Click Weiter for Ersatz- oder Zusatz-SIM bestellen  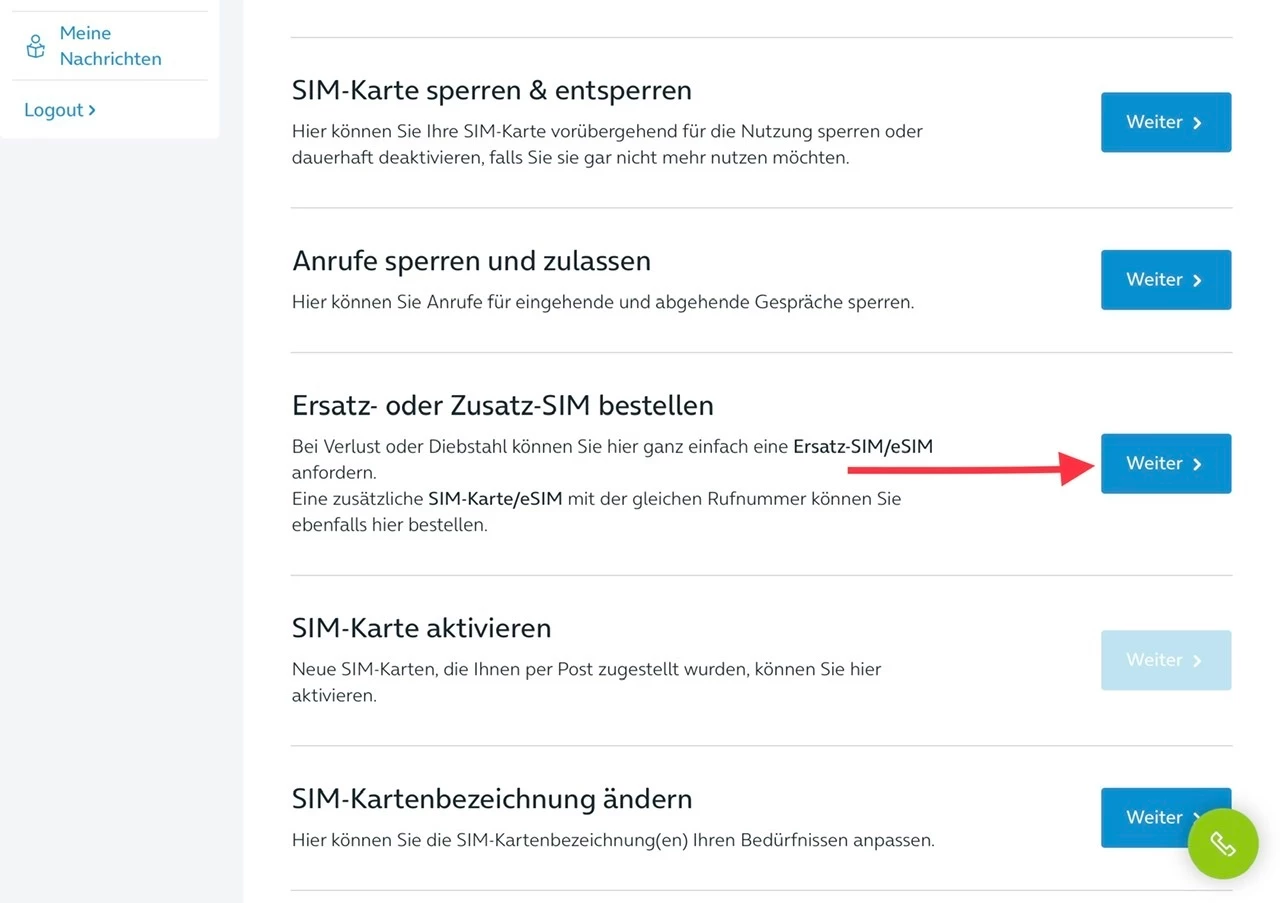[1165, 463]
